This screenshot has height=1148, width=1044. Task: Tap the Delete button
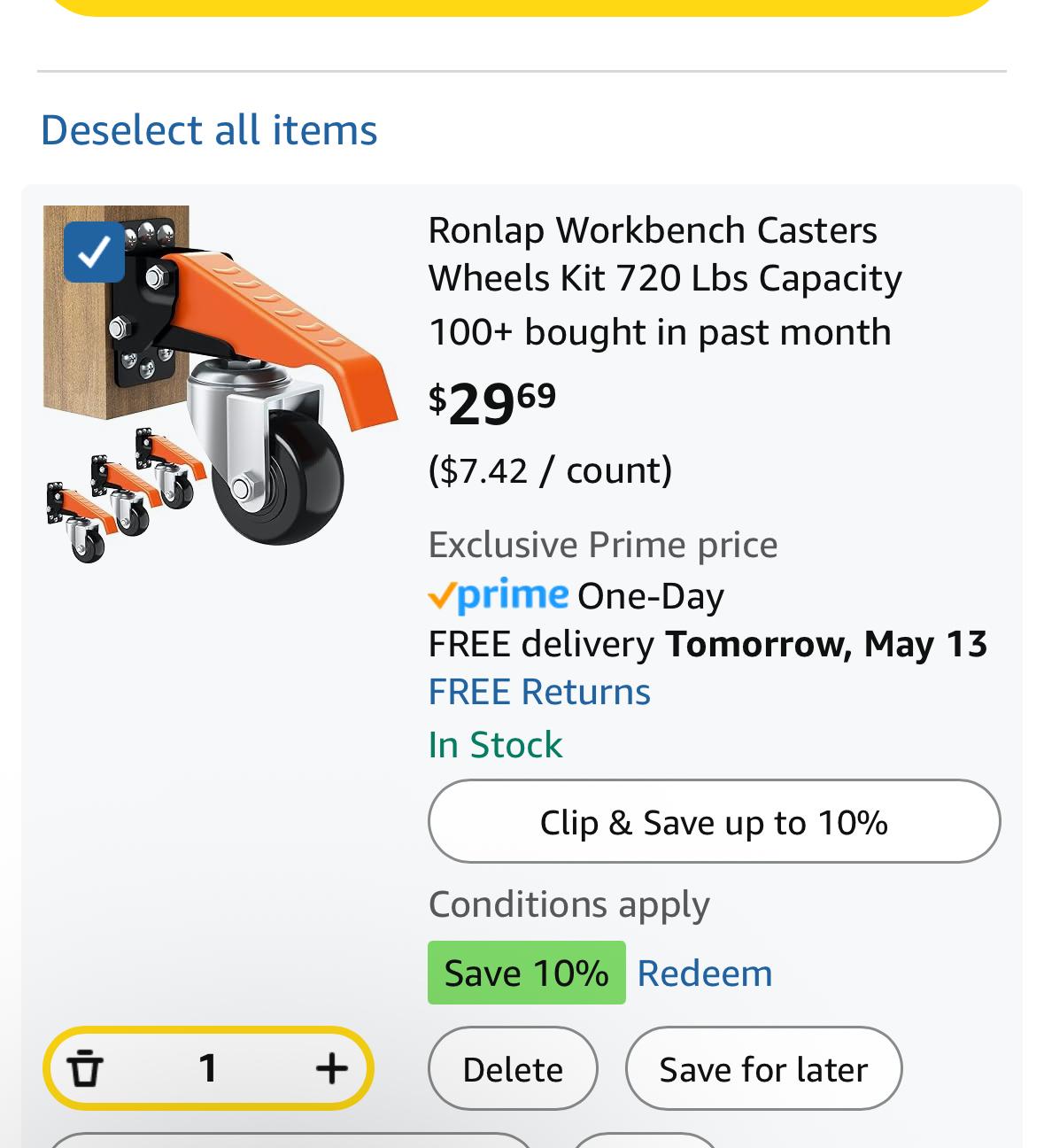(x=513, y=1069)
